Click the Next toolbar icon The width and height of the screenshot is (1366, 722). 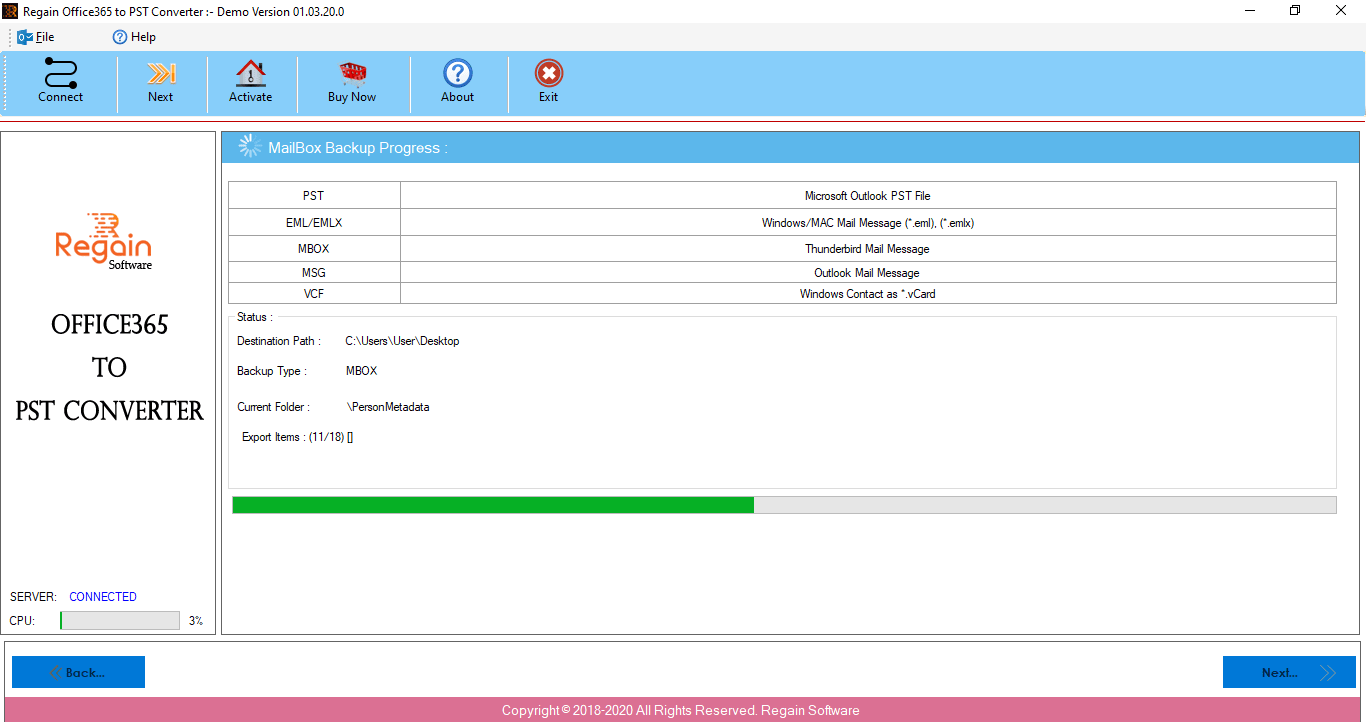161,74
